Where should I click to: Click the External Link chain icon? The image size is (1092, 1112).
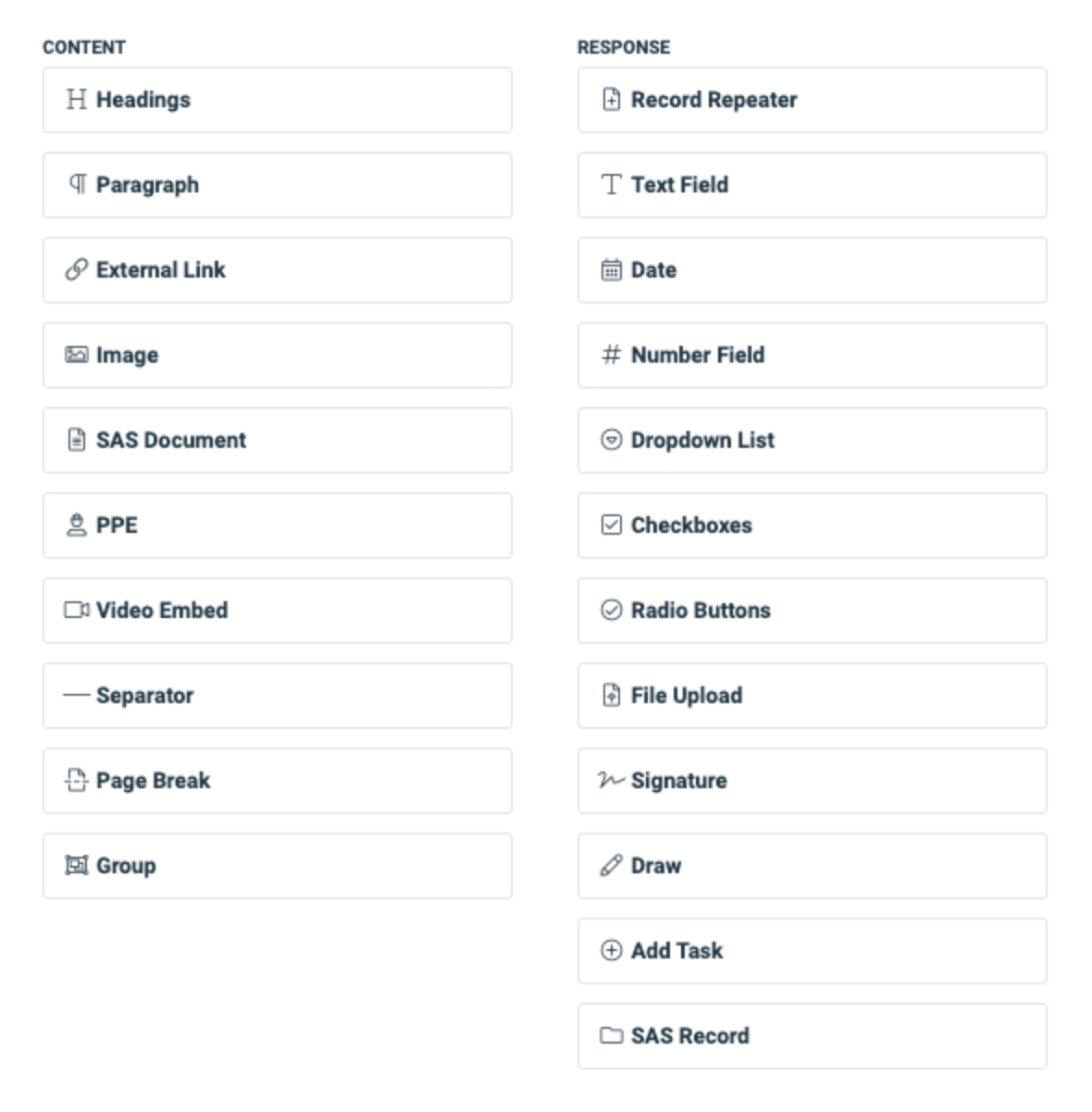[78, 269]
